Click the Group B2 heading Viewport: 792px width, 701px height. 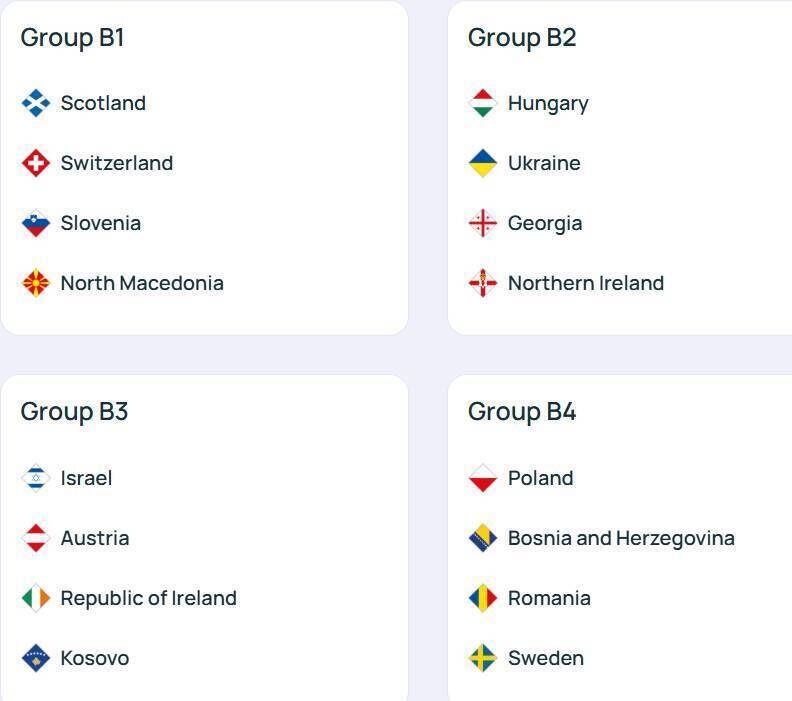[x=522, y=38]
